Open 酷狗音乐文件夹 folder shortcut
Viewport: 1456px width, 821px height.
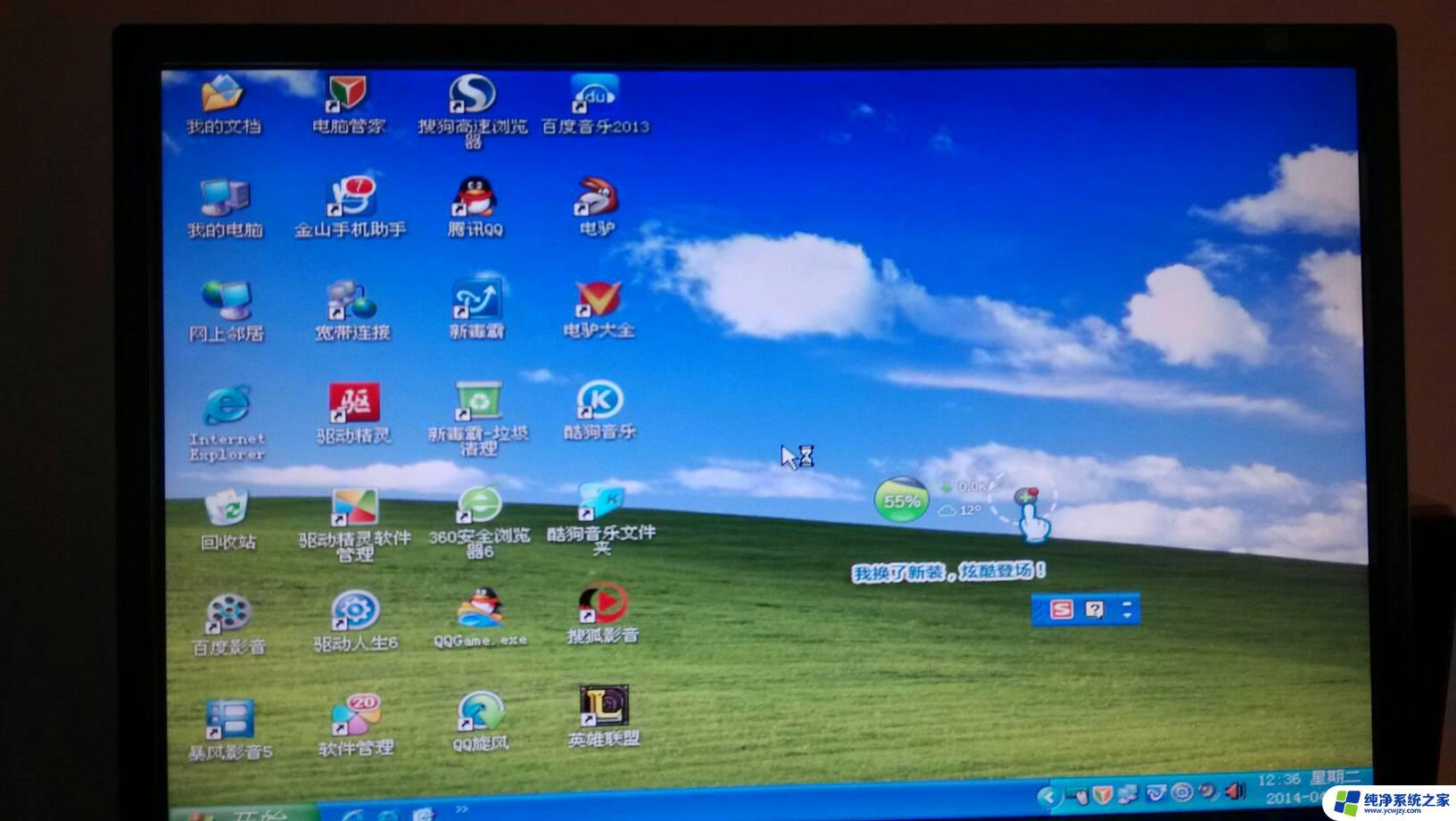tap(601, 520)
